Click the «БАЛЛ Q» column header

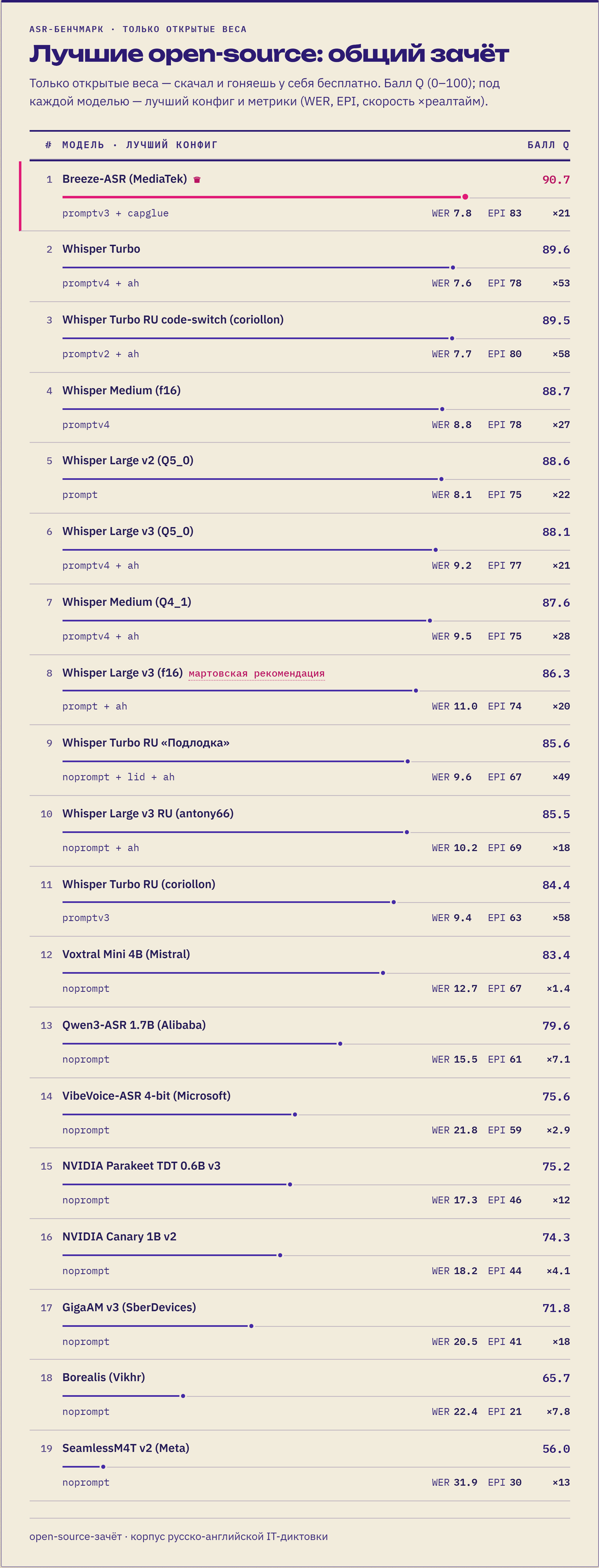(548, 145)
